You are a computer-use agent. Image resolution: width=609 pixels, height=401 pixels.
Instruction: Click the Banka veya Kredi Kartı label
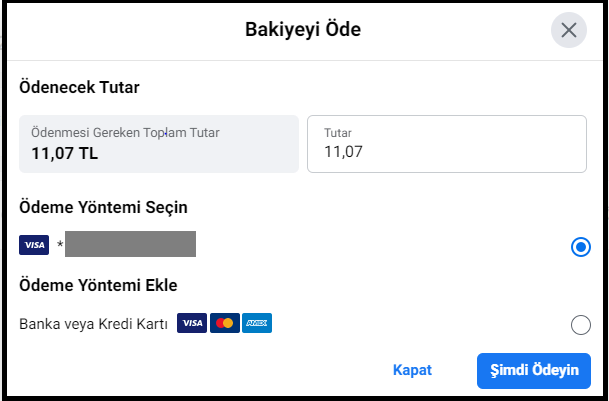tap(94, 324)
